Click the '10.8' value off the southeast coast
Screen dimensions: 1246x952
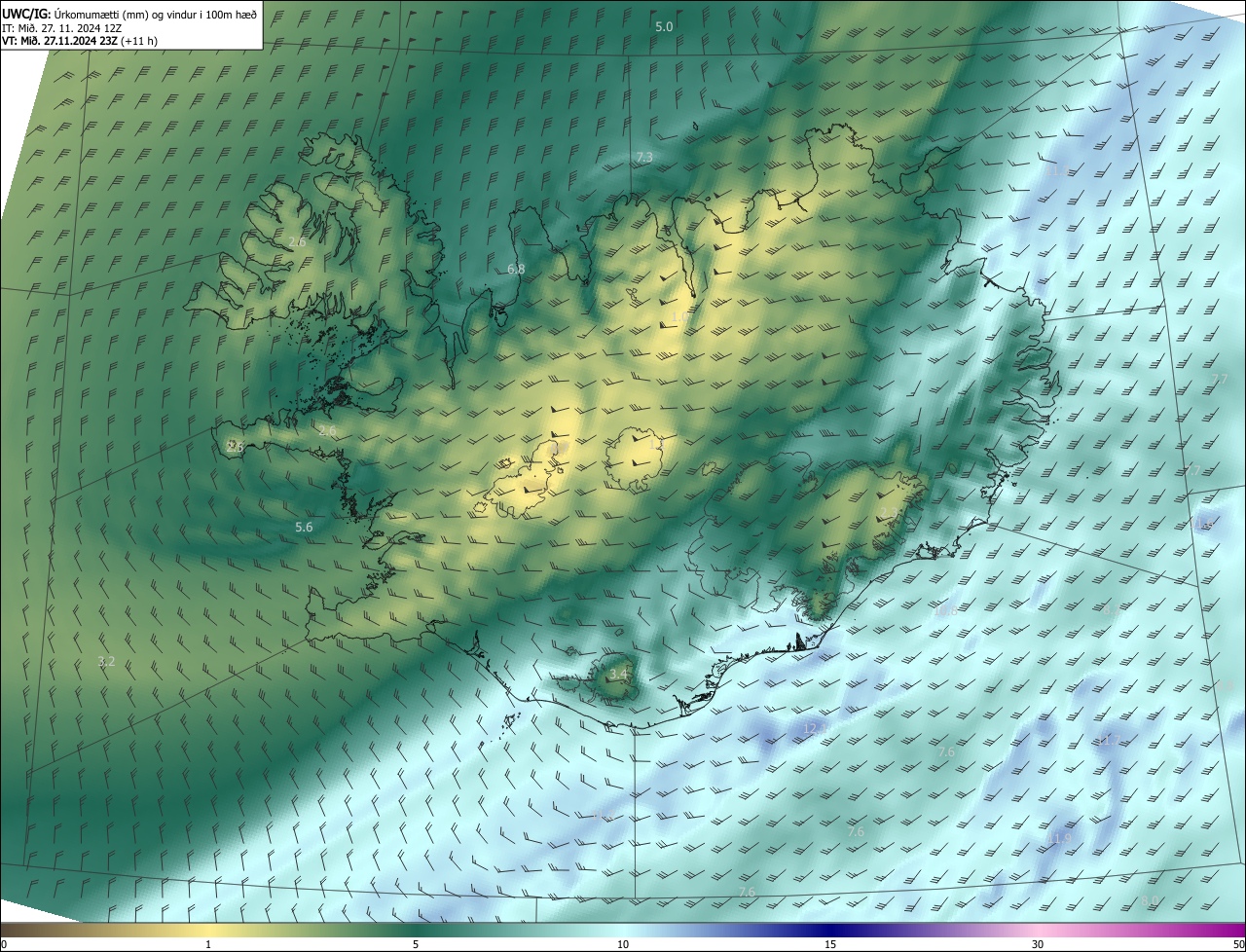click(945, 611)
